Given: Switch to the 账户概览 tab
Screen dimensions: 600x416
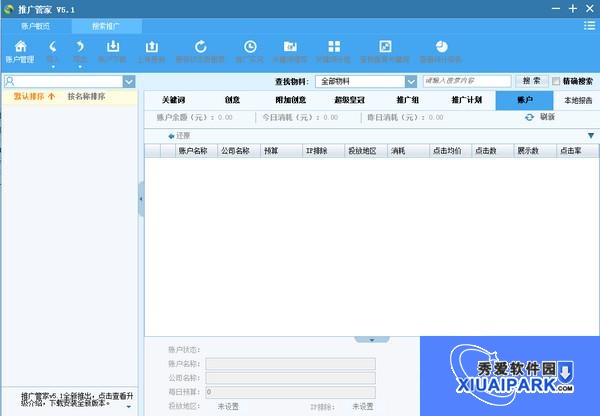Looking at the screenshot, I should [x=36, y=26].
